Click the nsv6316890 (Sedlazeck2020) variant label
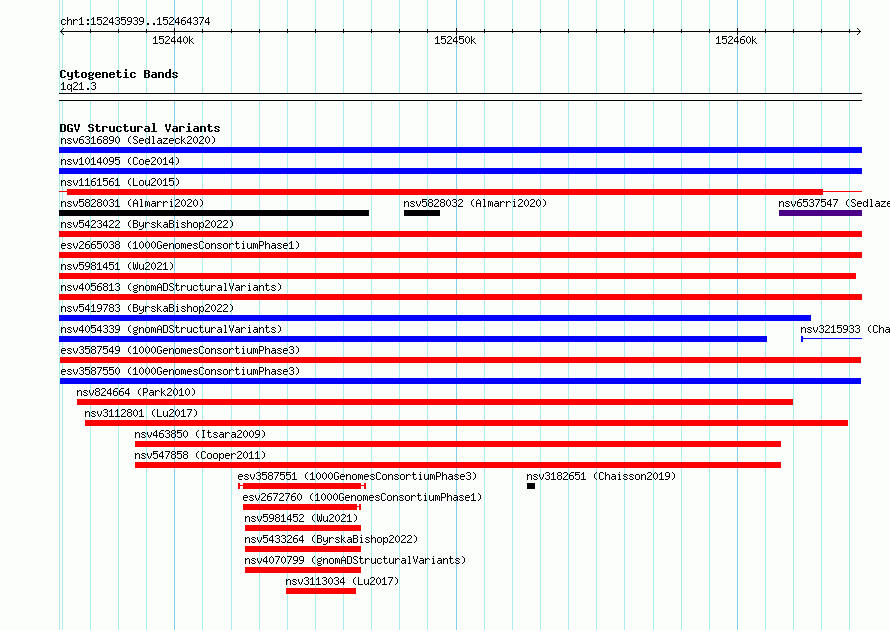This screenshot has height=630, width=890. point(138,140)
